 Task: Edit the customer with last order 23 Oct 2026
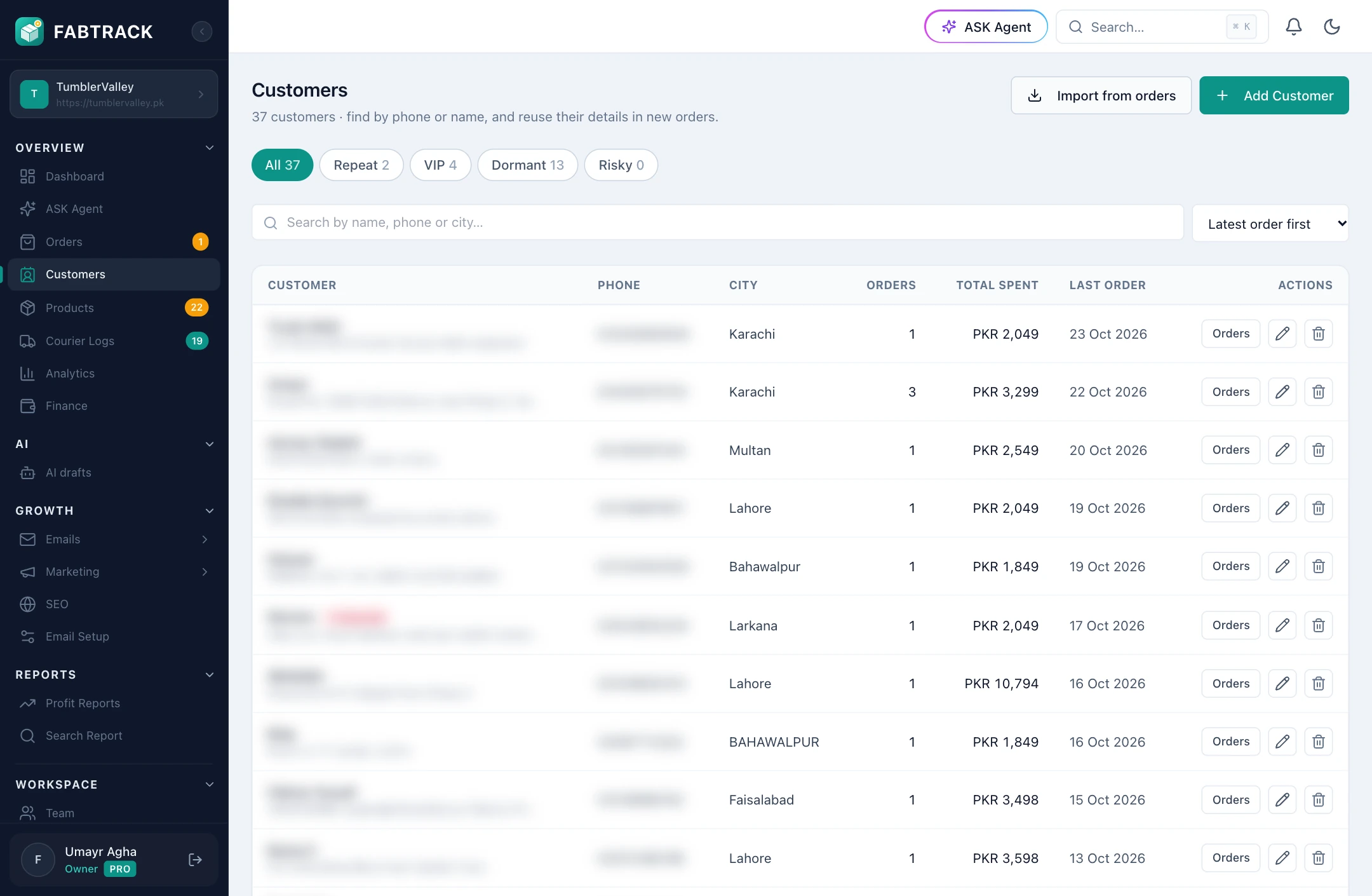[1282, 334]
